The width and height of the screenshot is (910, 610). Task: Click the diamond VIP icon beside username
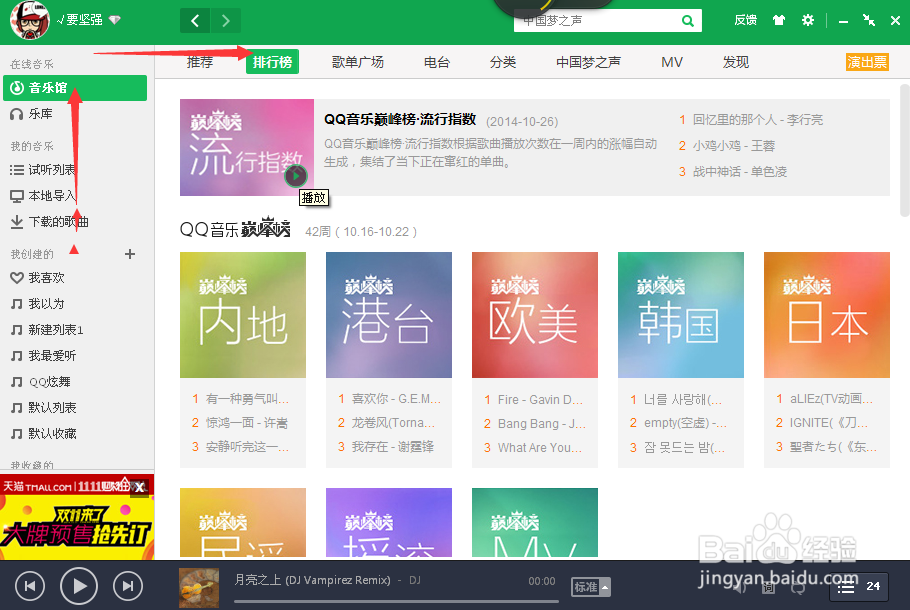pos(115,20)
